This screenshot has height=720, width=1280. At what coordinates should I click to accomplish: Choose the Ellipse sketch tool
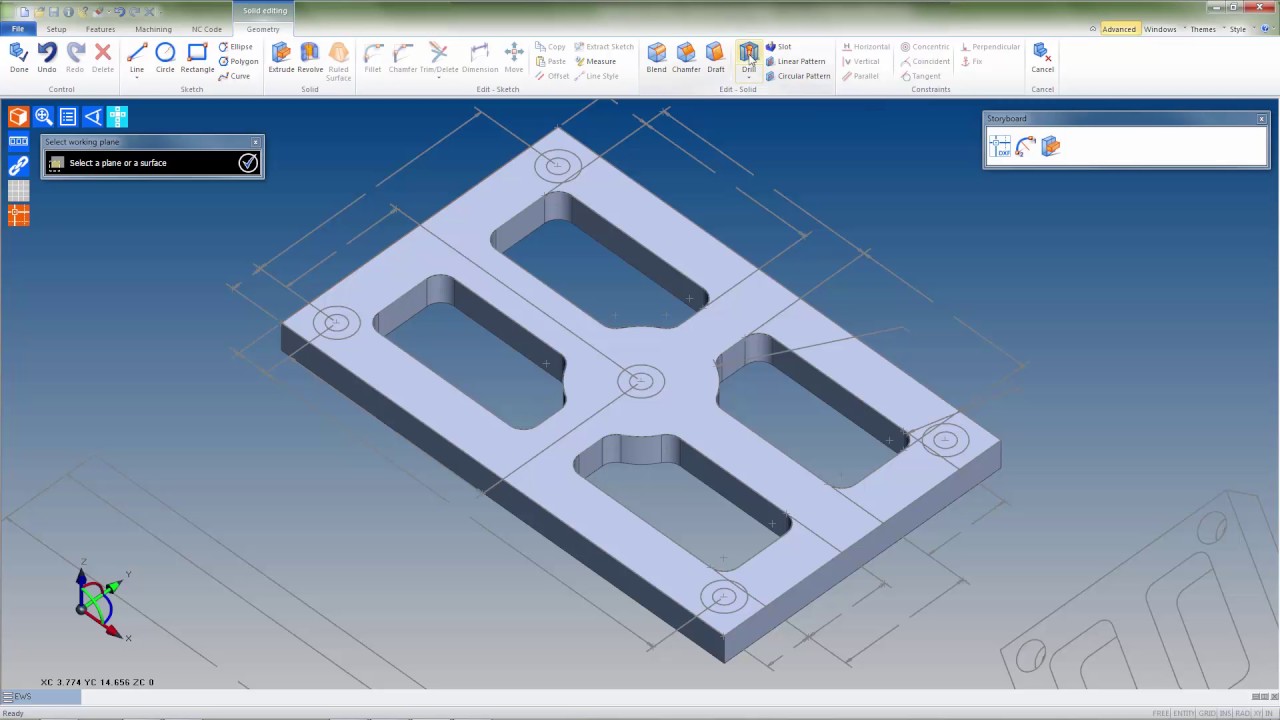(x=236, y=47)
